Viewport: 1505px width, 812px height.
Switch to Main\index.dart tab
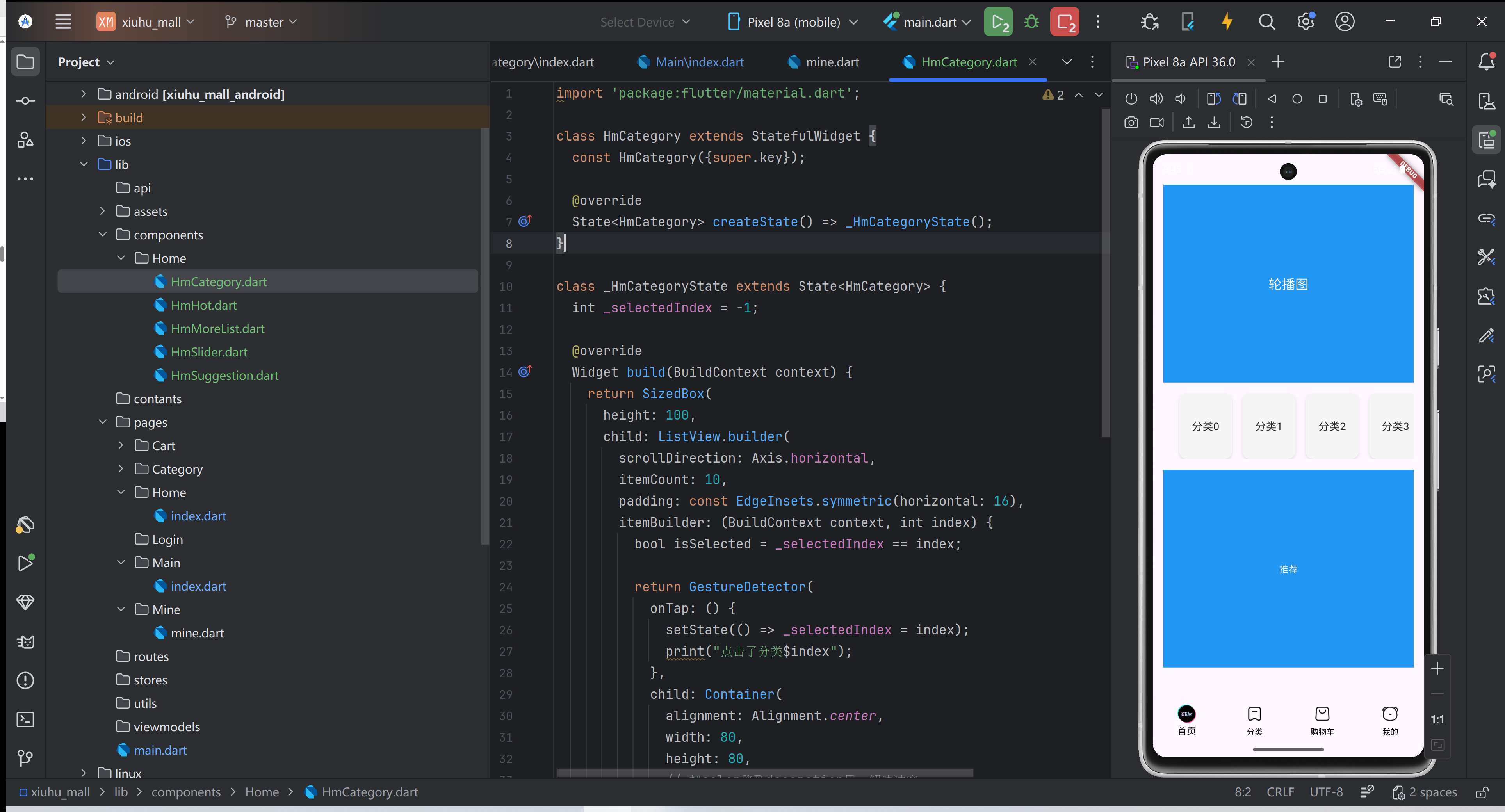click(691, 62)
